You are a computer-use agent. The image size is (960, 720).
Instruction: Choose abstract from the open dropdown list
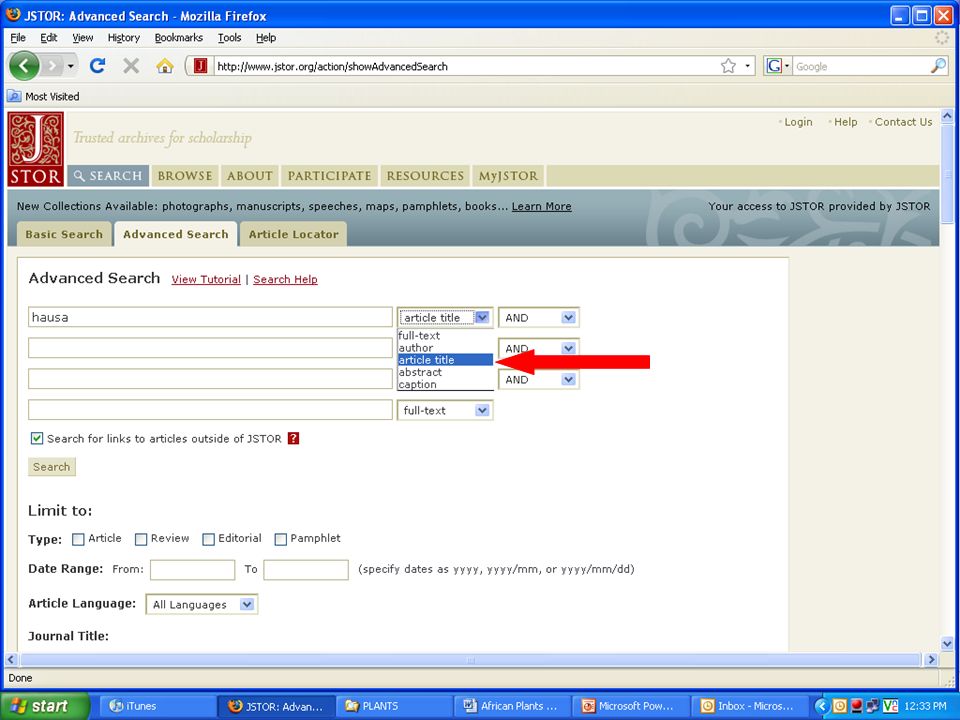click(445, 372)
